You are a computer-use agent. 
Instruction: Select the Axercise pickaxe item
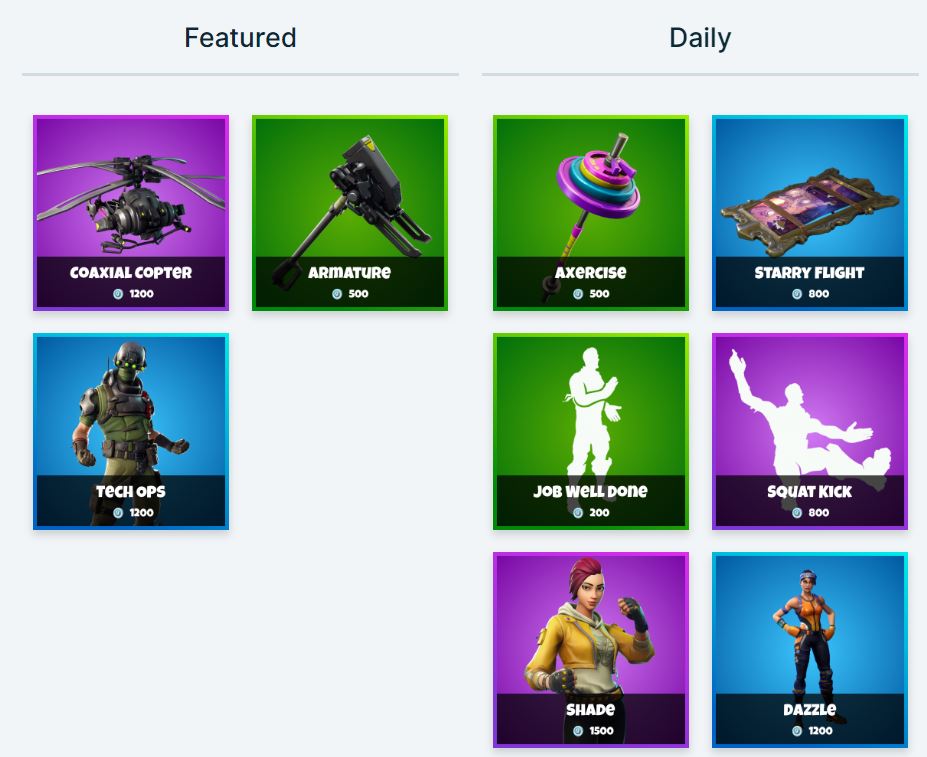pyautogui.click(x=591, y=213)
